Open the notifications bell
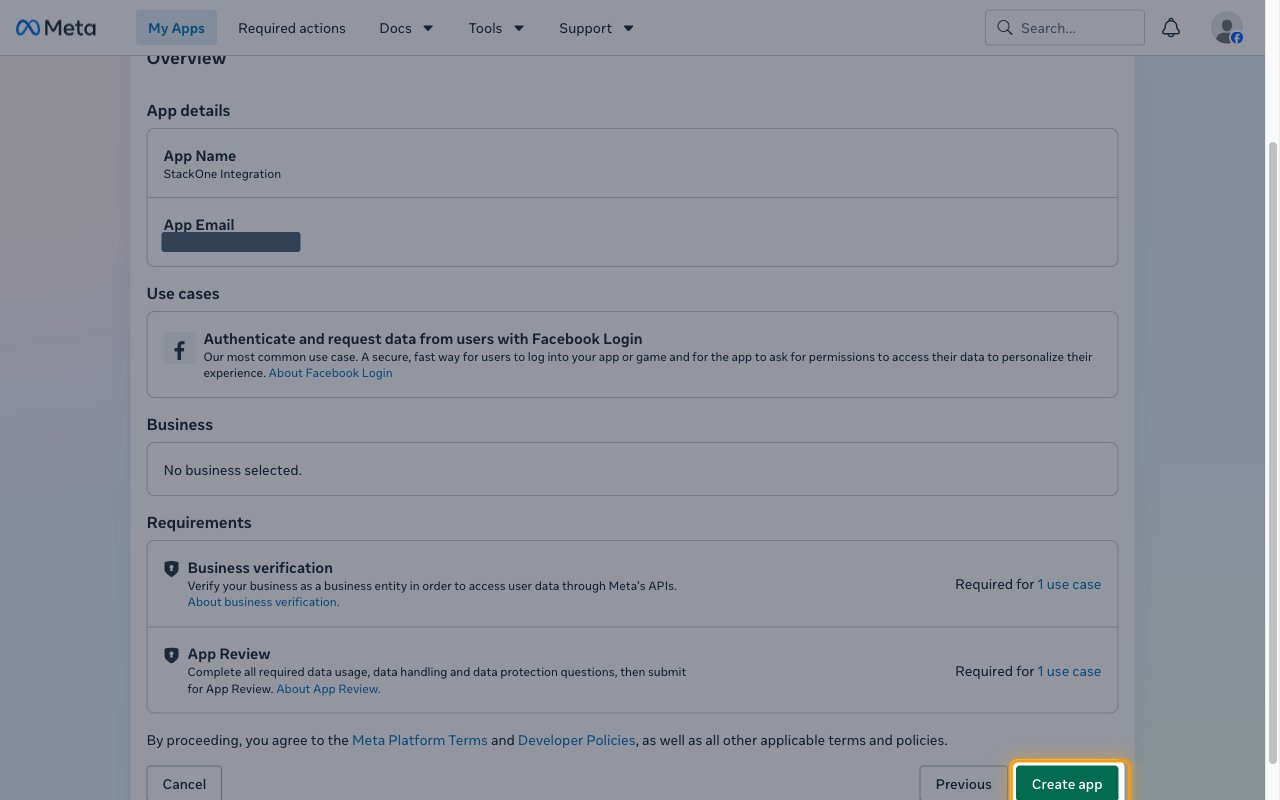The height and width of the screenshot is (800, 1280). 1171,28
